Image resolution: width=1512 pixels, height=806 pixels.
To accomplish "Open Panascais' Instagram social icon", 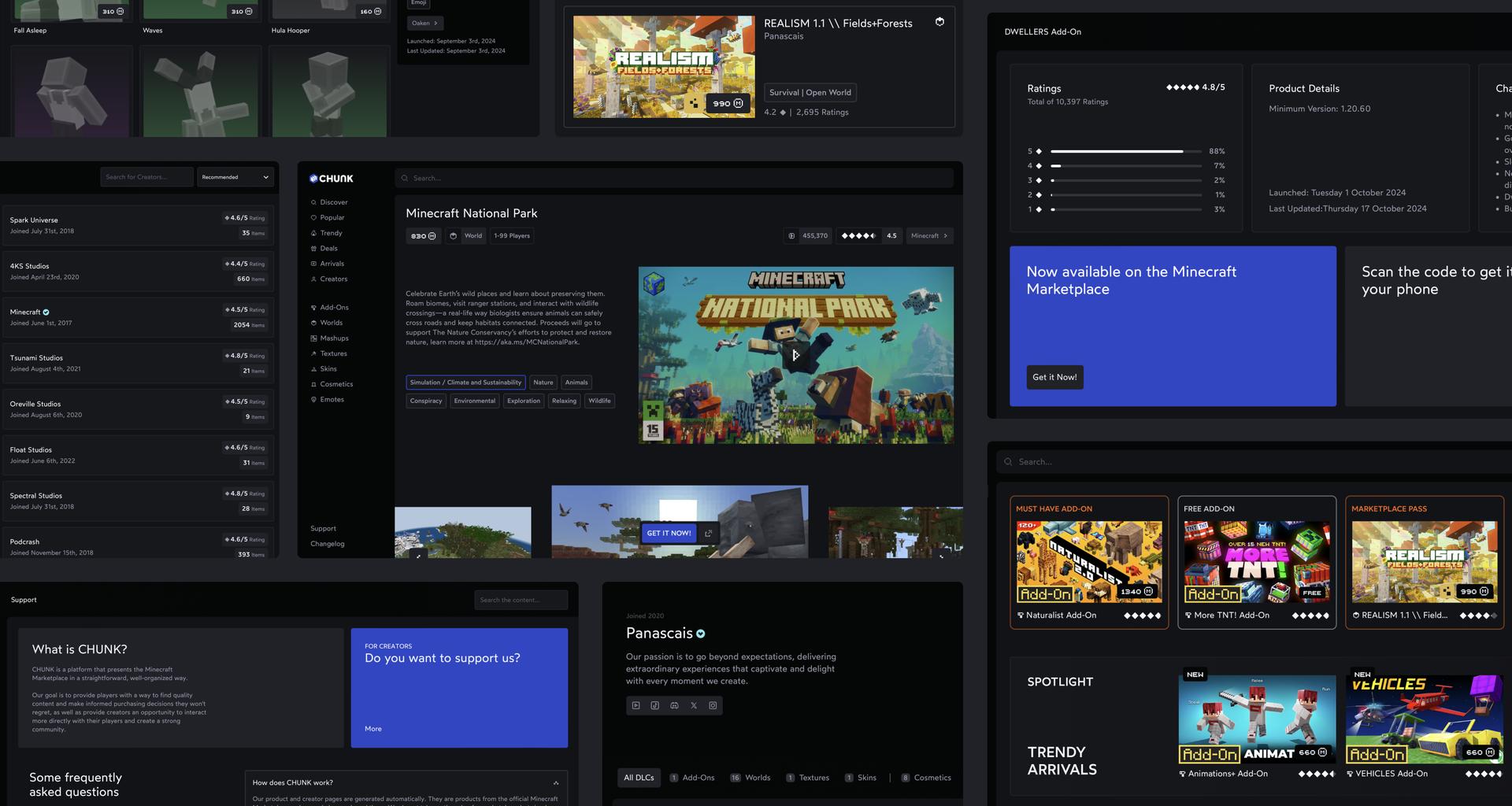I will click(x=713, y=706).
